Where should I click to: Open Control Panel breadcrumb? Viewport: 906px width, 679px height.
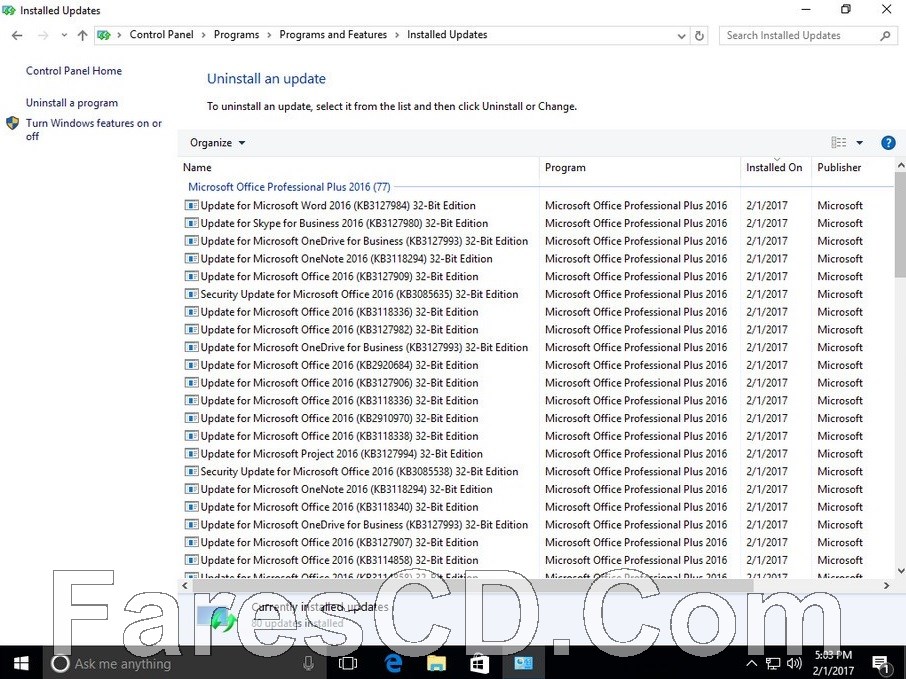coord(161,35)
